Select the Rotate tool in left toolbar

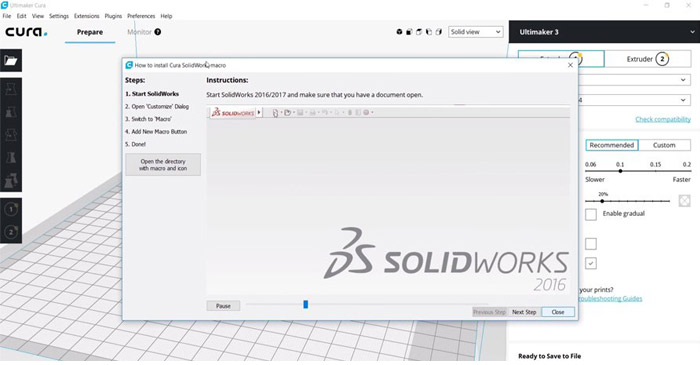point(11,135)
